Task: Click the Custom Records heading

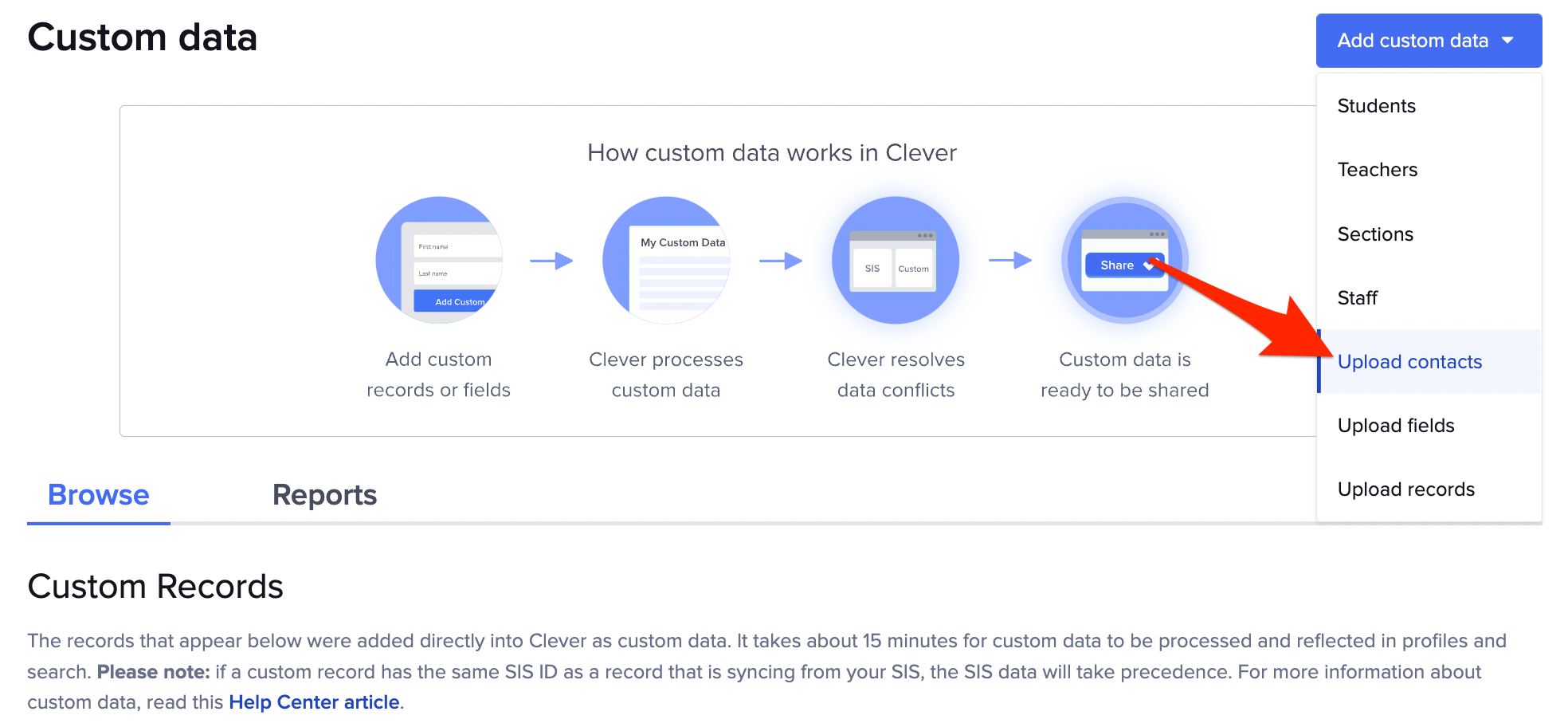Action: (x=155, y=587)
